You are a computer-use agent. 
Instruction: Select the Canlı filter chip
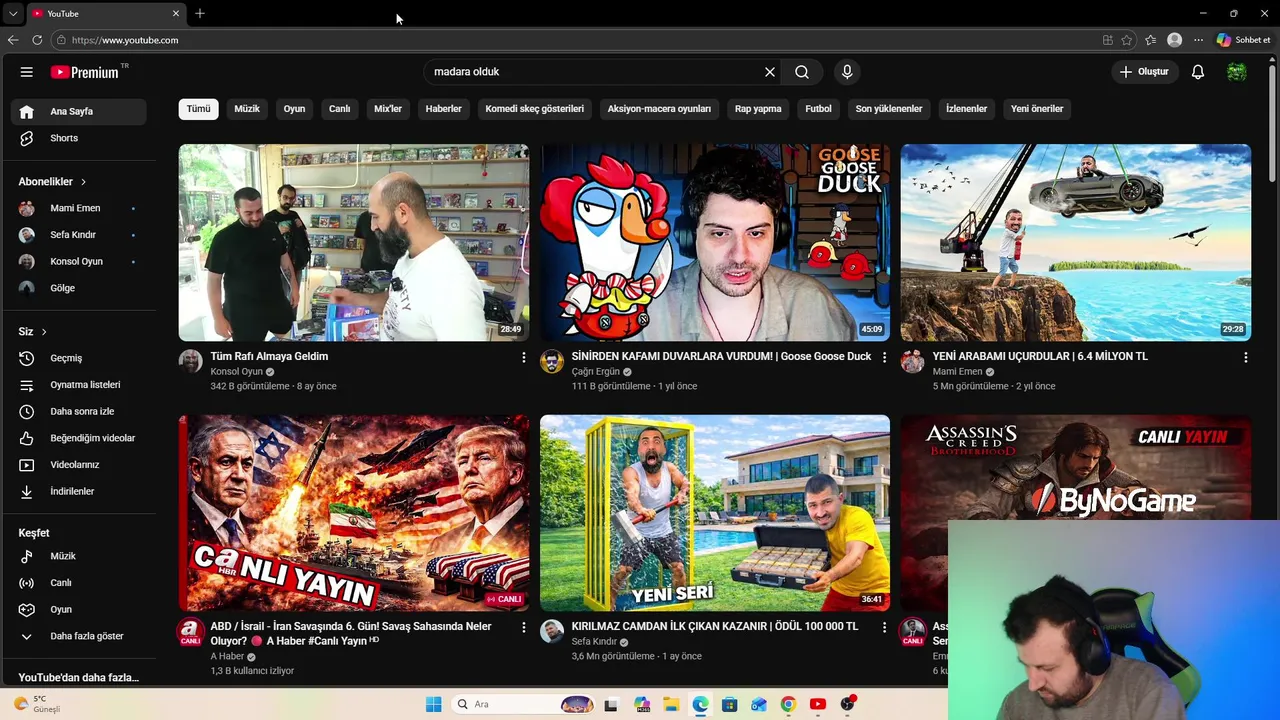tap(340, 109)
